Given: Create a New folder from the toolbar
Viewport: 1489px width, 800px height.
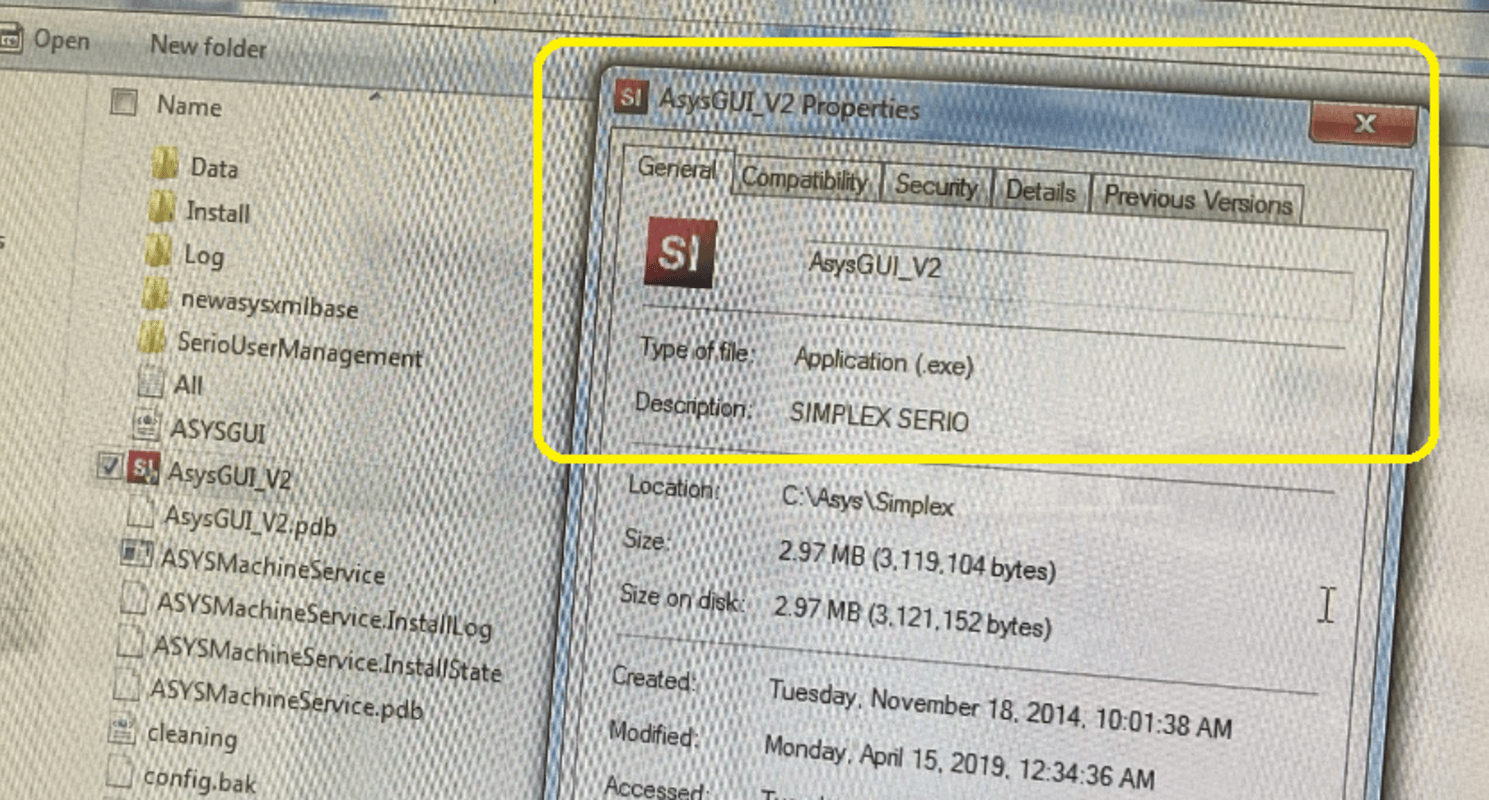Looking at the screenshot, I should 208,46.
